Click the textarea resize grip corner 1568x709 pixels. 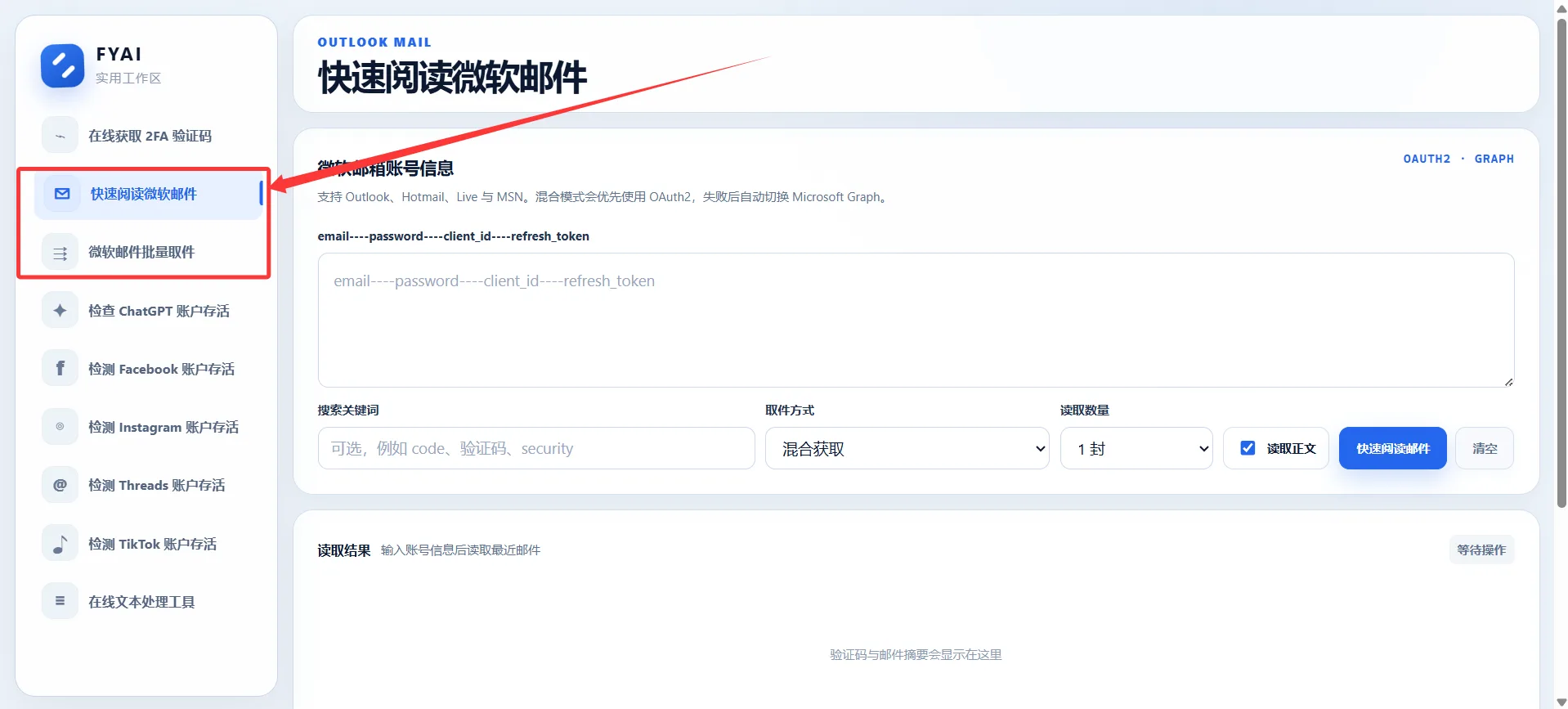click(x=1508, y=382)
